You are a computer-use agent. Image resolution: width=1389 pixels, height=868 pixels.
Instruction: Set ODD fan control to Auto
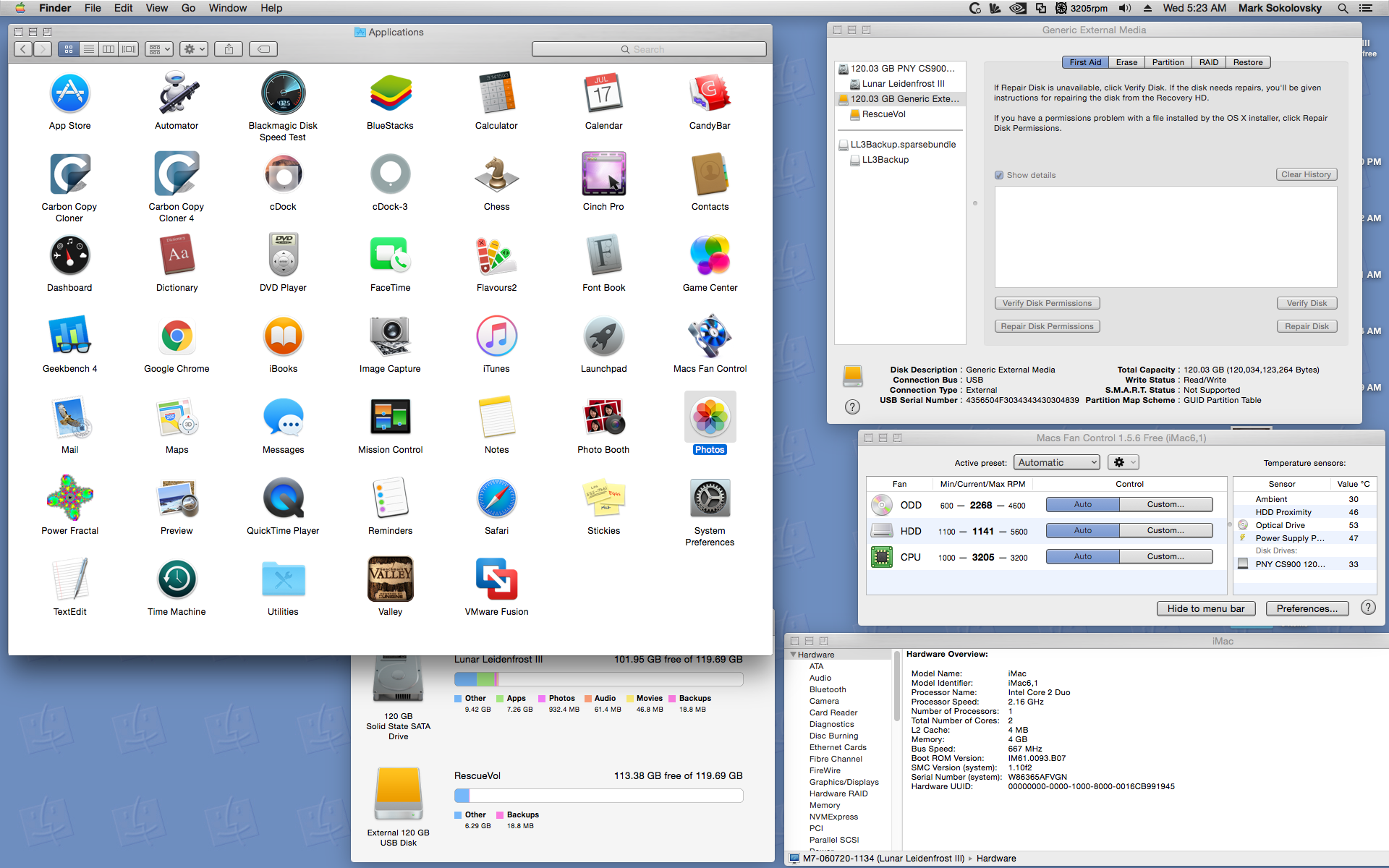pos(1082,505)
